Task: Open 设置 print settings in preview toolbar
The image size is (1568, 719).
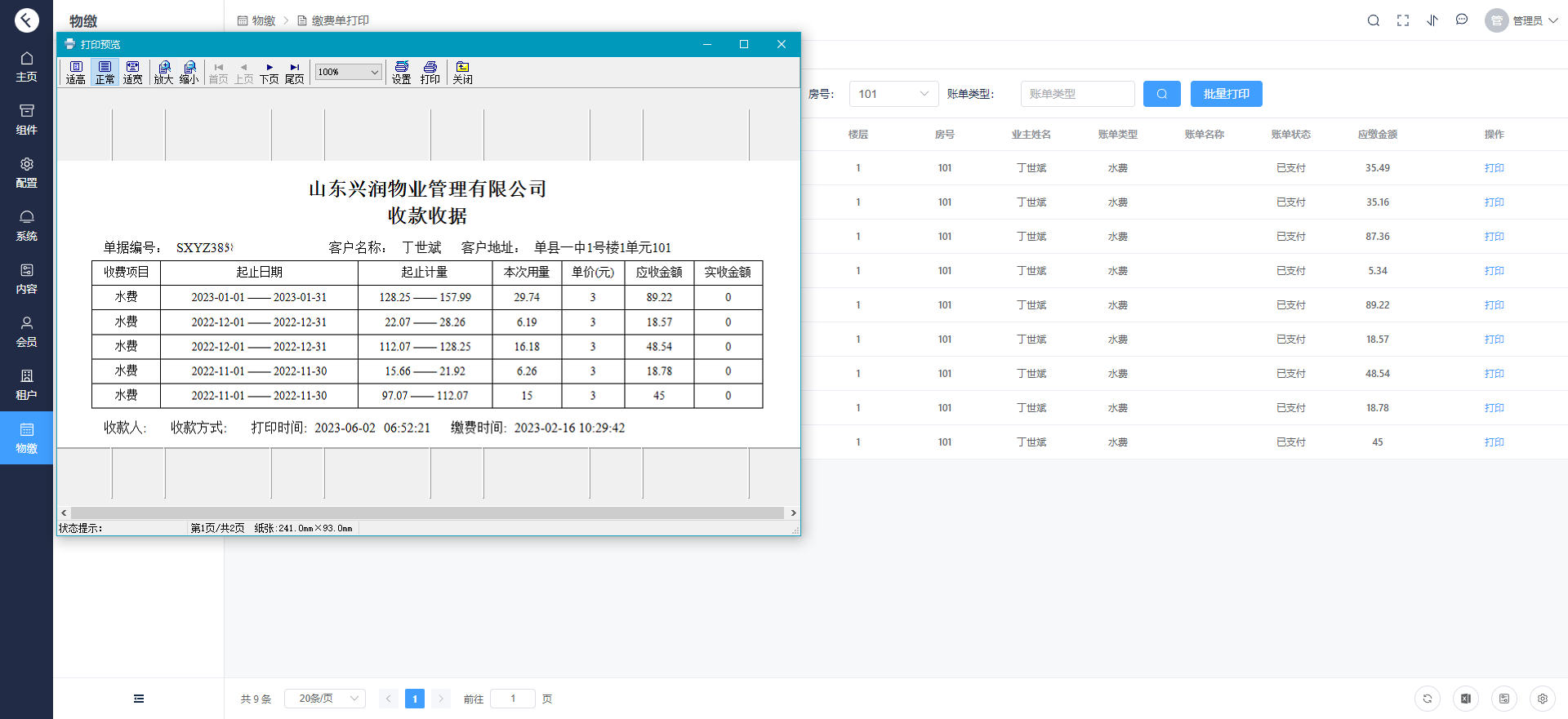Action: coord(401,72)
